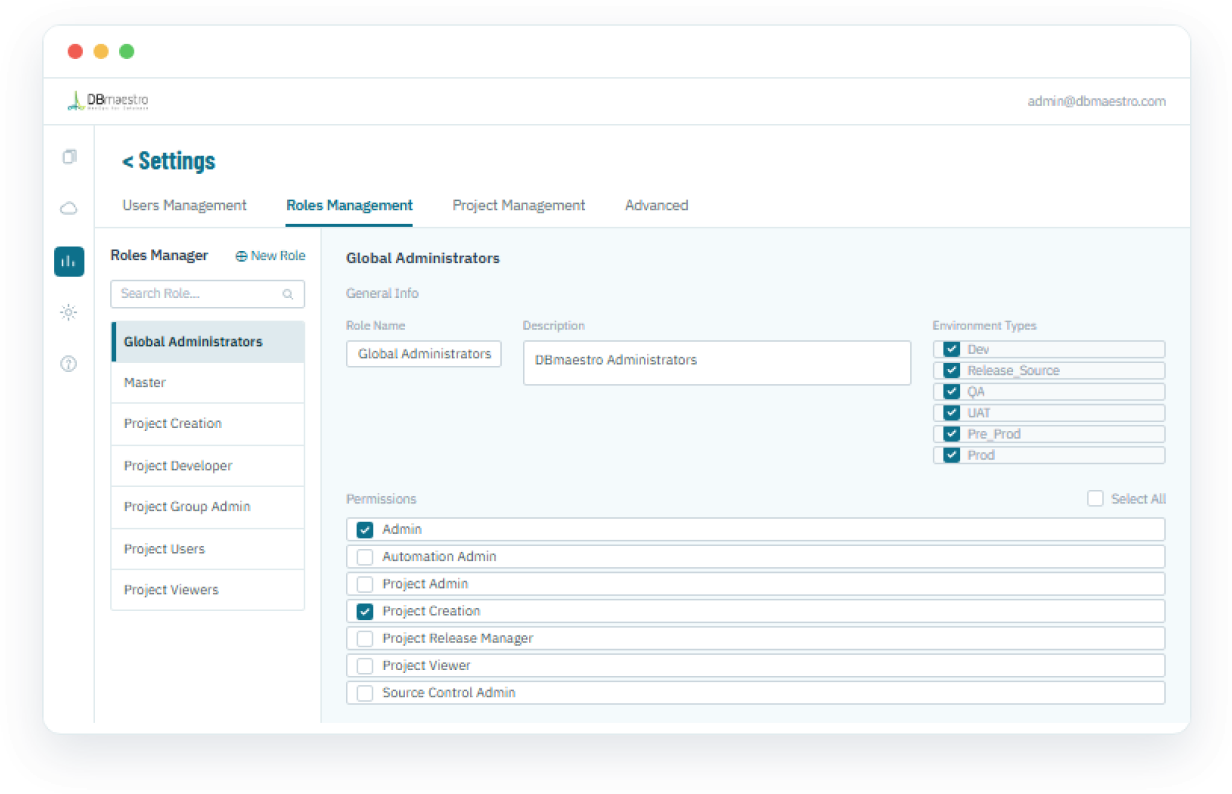Image resolution: width=1232 pixels, height=794 pixels.
Task: Select the Project Viewers role
Action: 208,590
